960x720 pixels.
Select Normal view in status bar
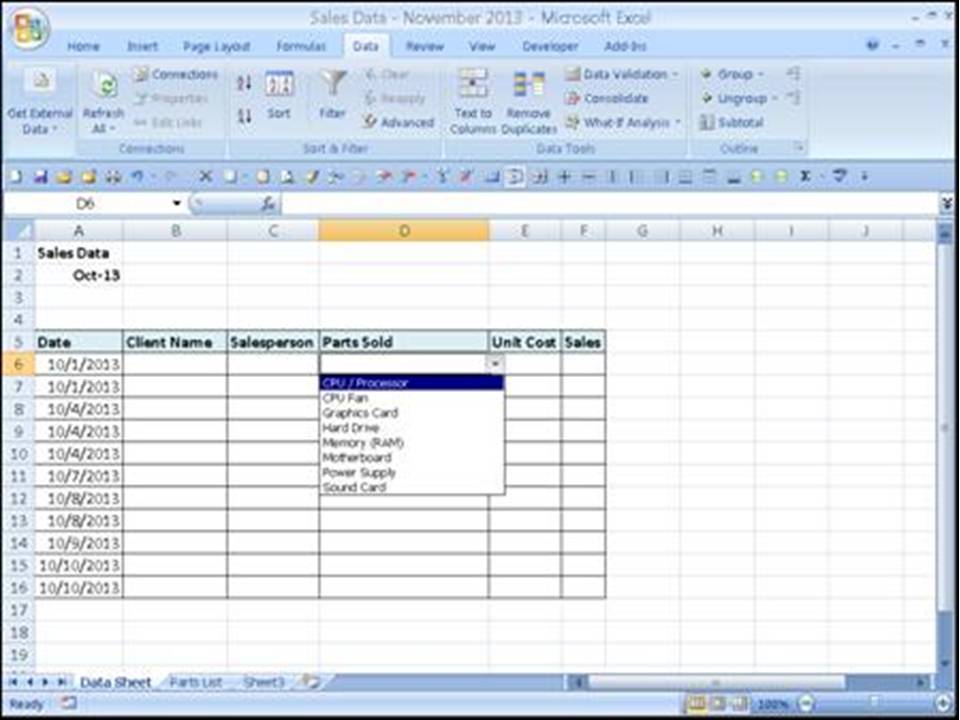click(x=696, y=704)
